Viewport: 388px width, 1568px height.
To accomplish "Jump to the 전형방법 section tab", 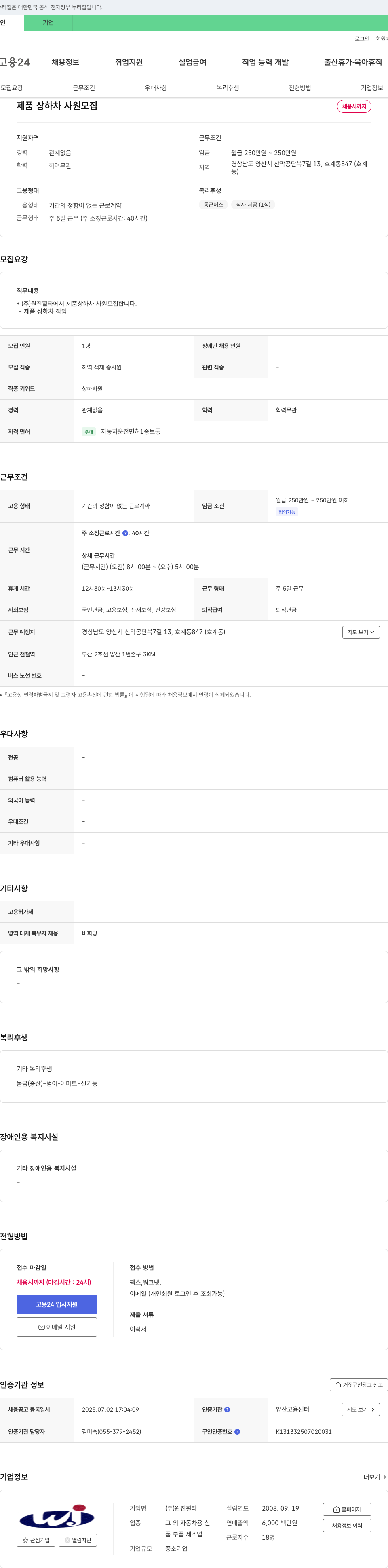I will pyautogui.click(x=300, y=88).
